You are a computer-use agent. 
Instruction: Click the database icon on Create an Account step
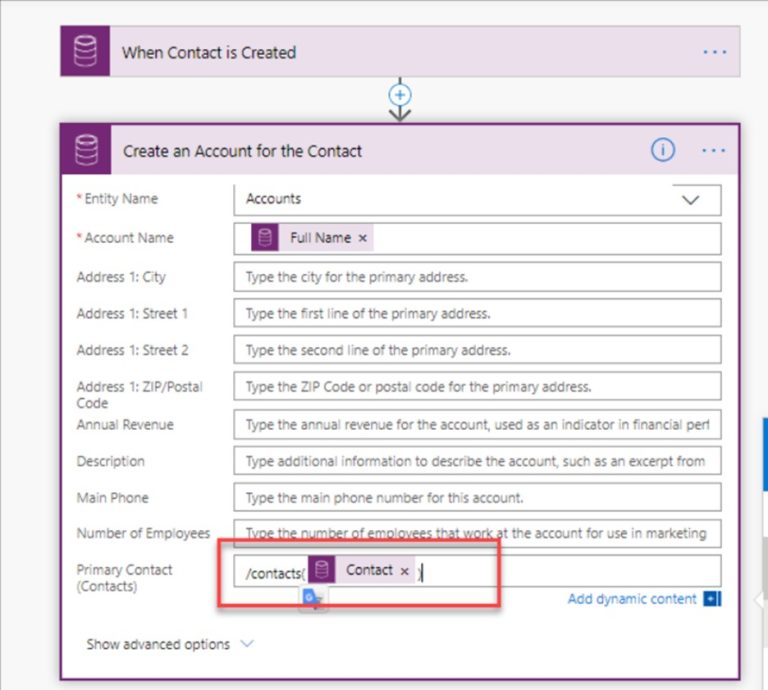click(86, 150)
